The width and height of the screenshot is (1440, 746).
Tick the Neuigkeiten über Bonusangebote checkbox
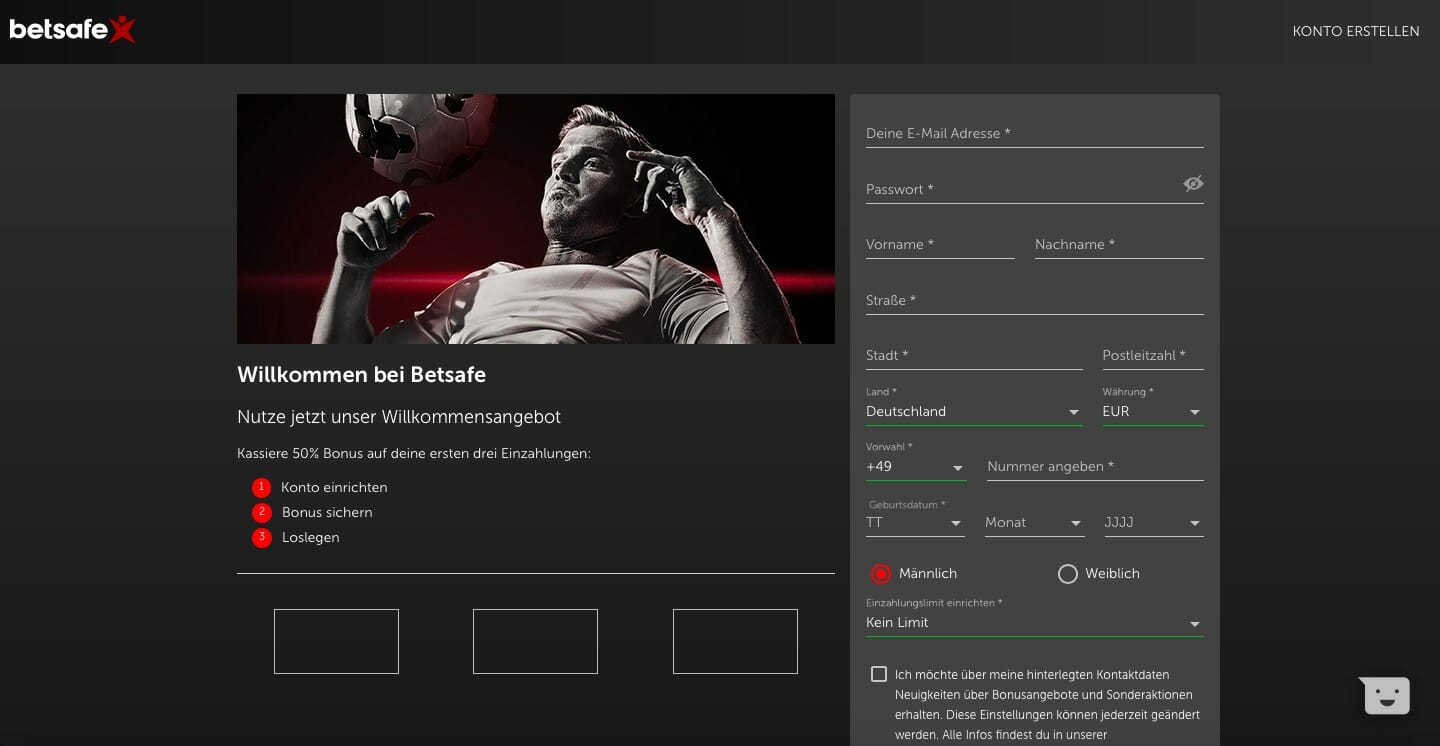[879, 674]
